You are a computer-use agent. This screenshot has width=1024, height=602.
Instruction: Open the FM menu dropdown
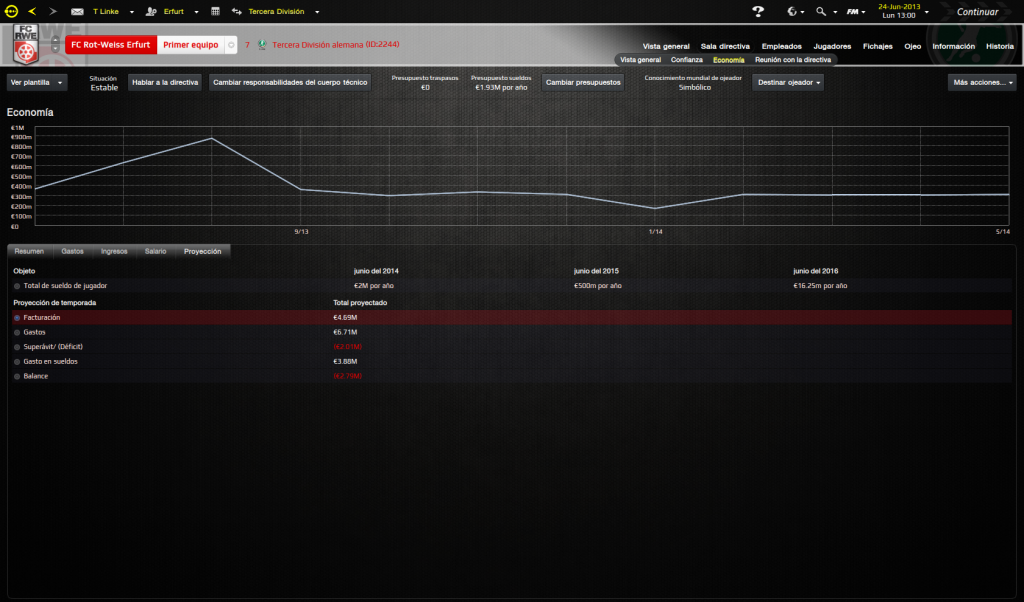[856, 12]
